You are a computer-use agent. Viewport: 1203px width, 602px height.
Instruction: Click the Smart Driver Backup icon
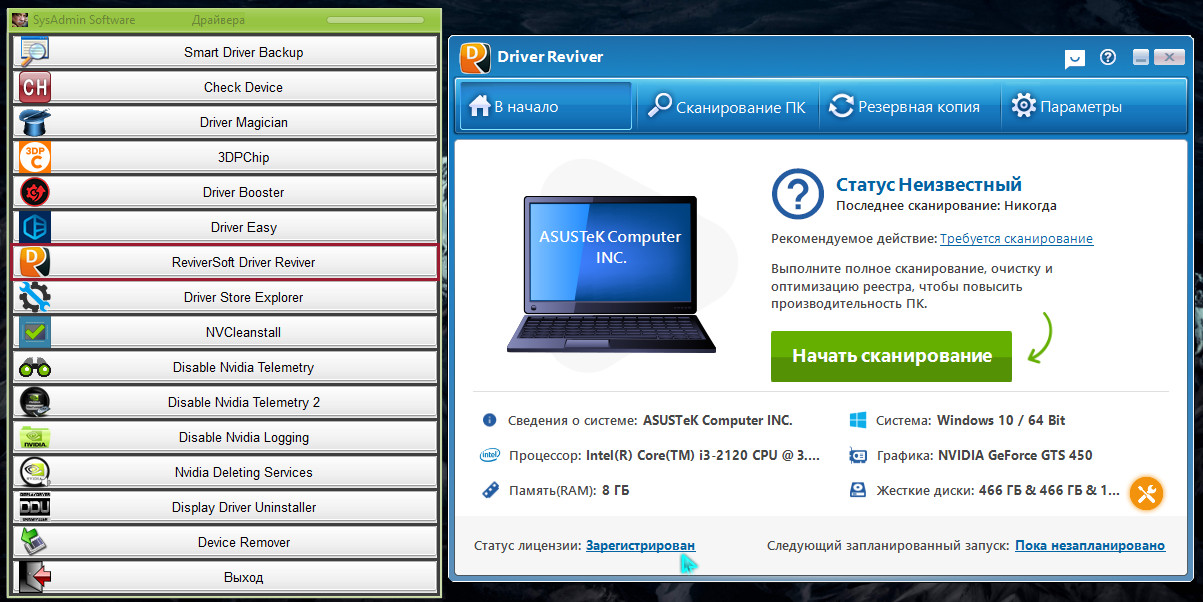click(x=35, y=52)
